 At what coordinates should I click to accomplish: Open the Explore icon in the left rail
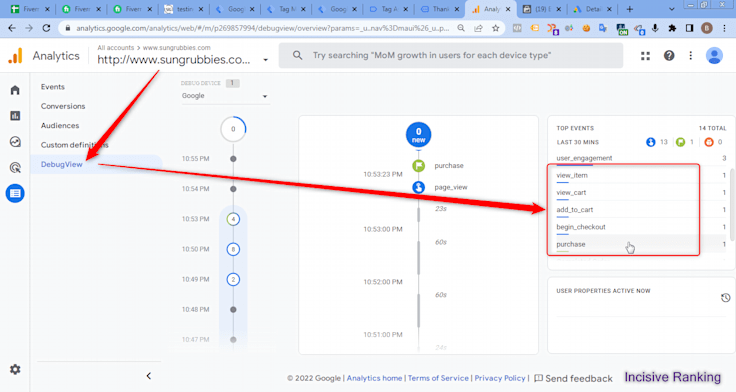[15, 142]
